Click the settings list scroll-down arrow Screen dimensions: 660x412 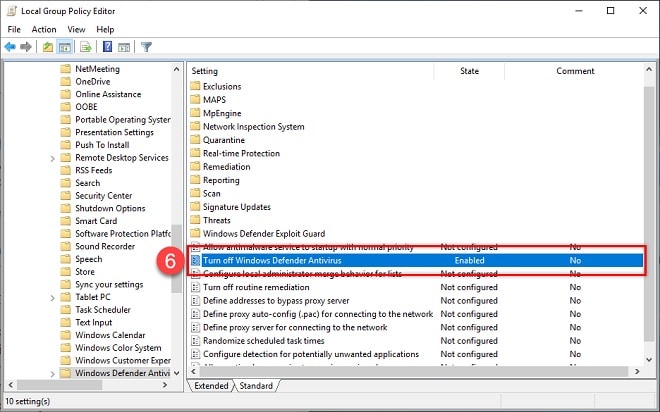click(649, 360)
